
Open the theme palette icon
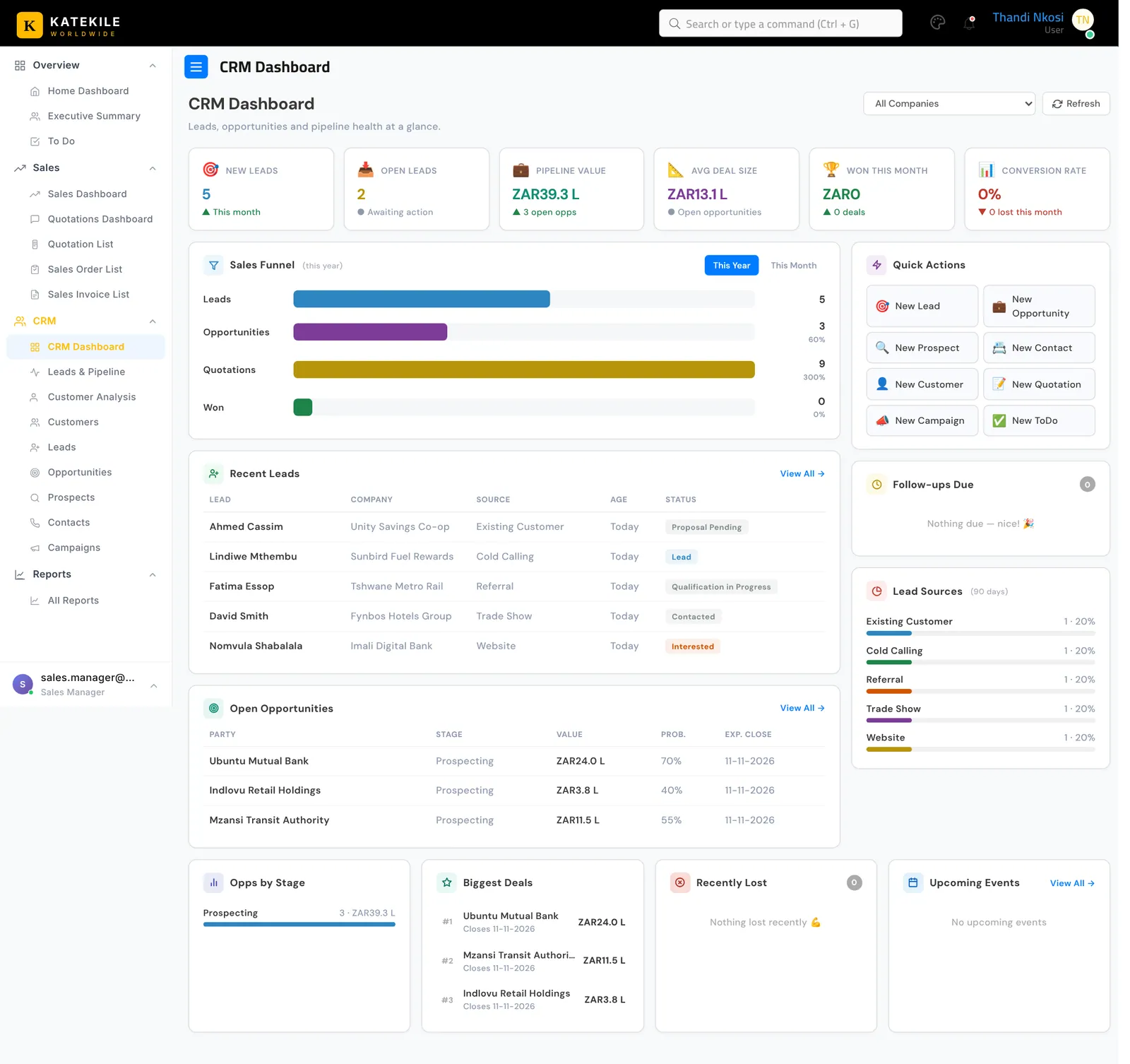[x=937, y=23]
